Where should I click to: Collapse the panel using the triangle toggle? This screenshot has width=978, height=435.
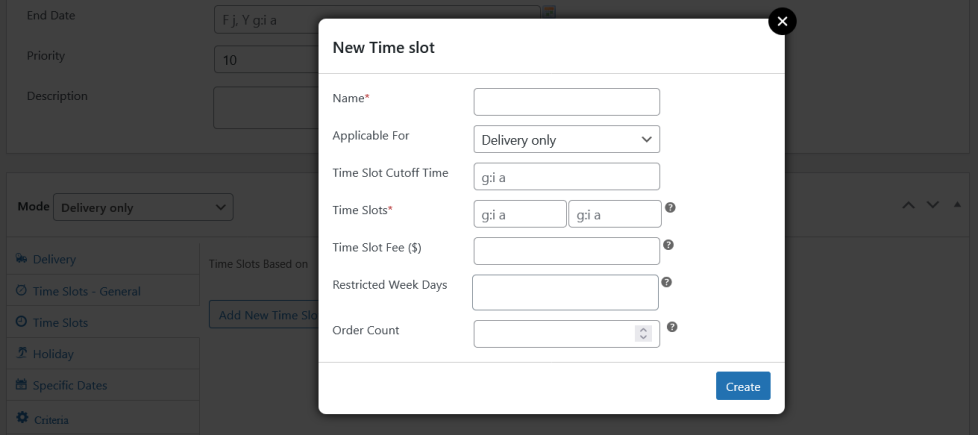coord(957,205)
